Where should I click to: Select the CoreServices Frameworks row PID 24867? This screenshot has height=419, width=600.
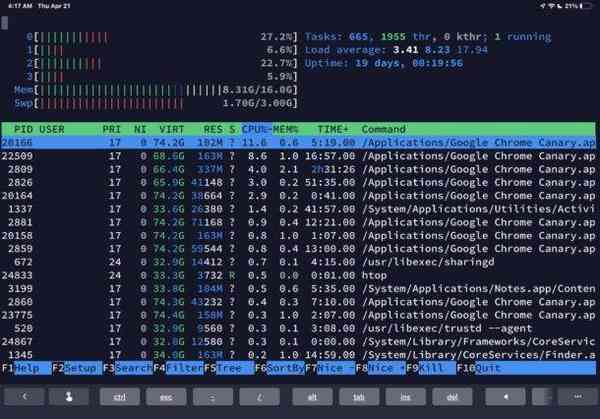click(x=298, y=342)
